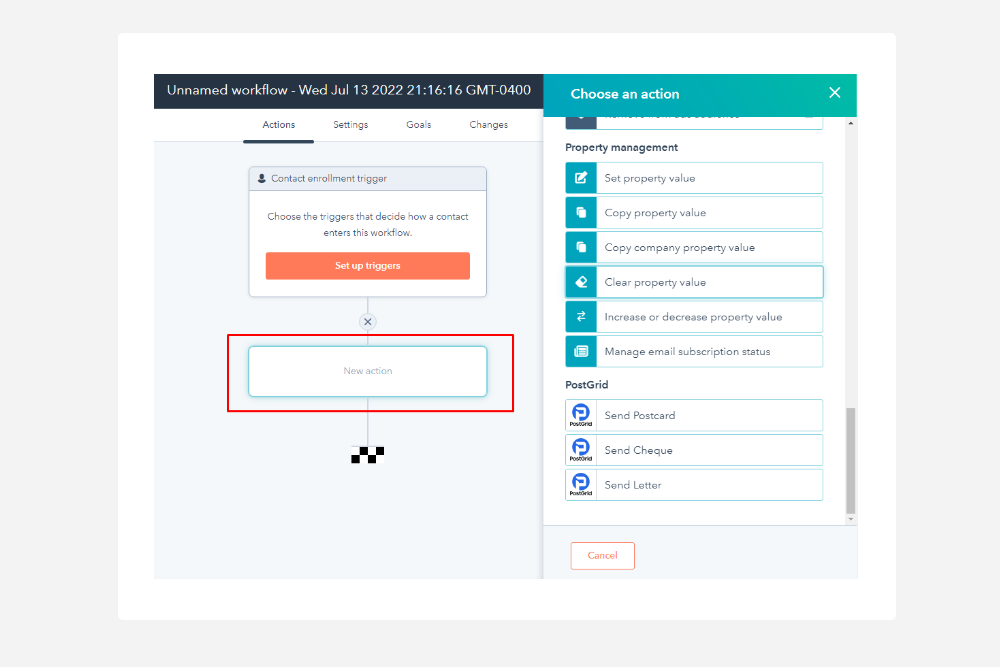Select the New action placeholder box

367,371
